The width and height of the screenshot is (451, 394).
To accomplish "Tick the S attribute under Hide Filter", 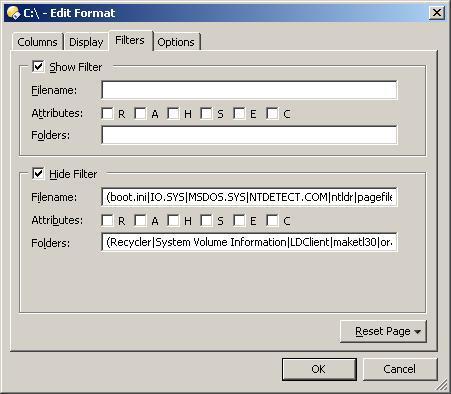I will (206, 220).
